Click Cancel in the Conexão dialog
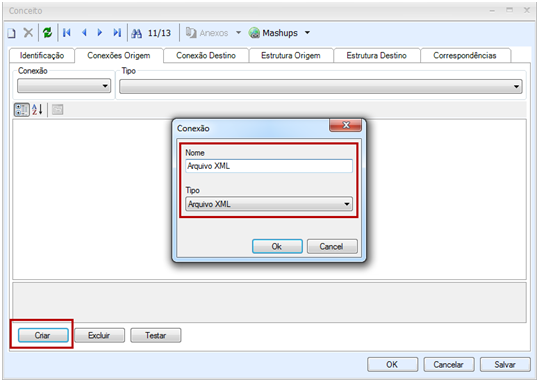Screen dimensions: 539x382 click(x=332, y=247)
